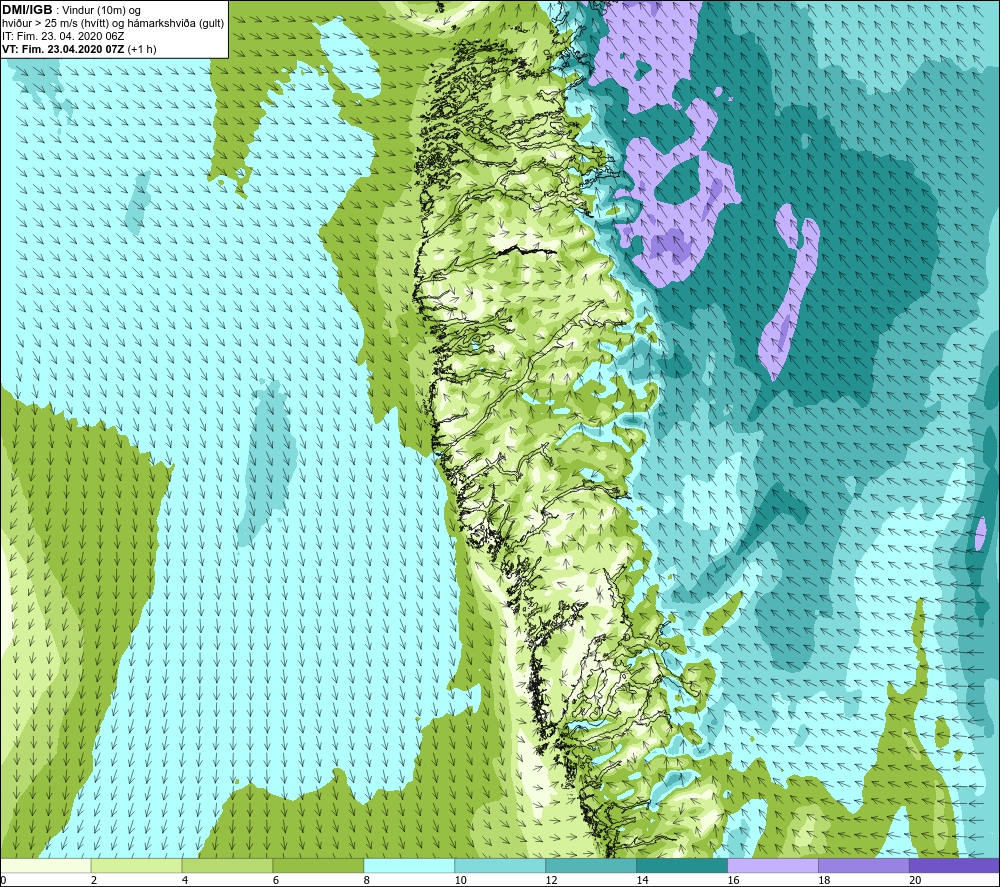The image size is (1000, 887).
Task: Click the scale label '12'
Action: pyautogui.click(x=552, y=880)
